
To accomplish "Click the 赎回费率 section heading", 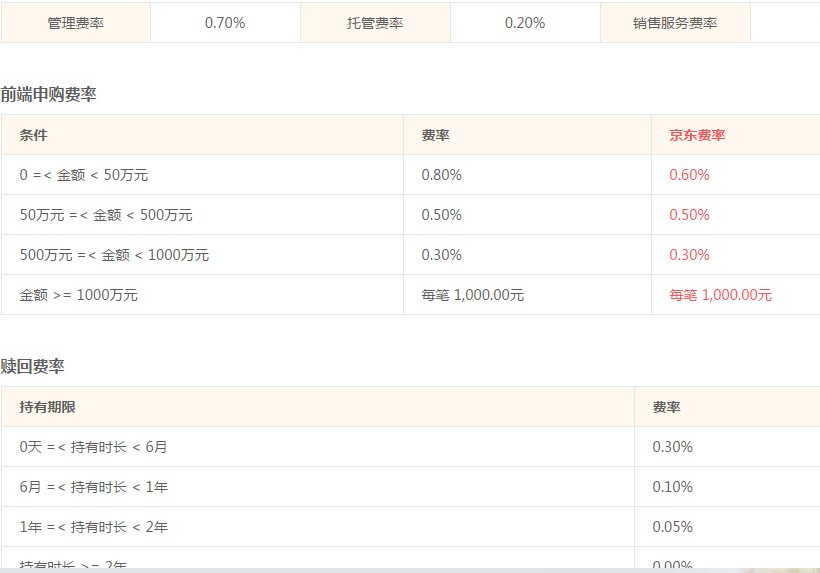I will pyautogui.click(x=32, y=367).
